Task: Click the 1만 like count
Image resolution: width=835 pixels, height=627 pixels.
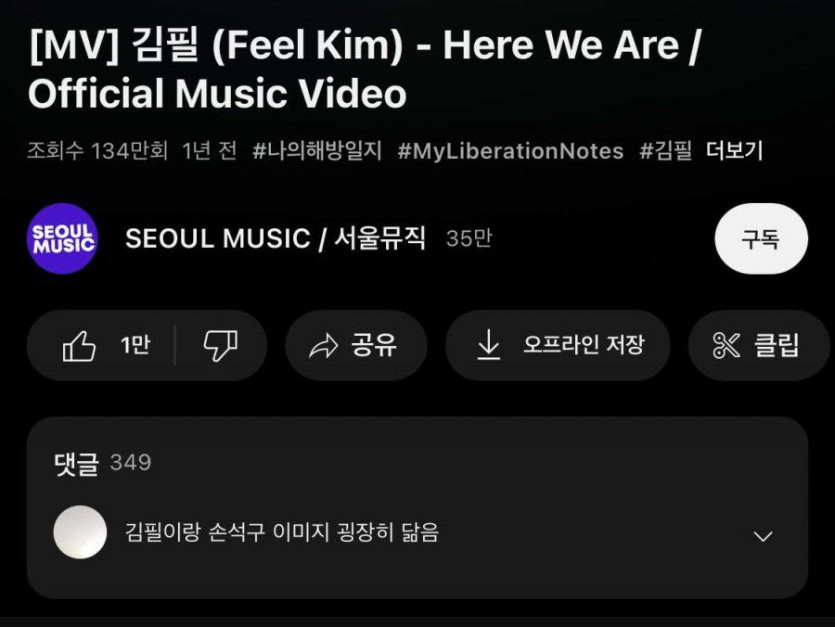Action: [x=135, y=345]
